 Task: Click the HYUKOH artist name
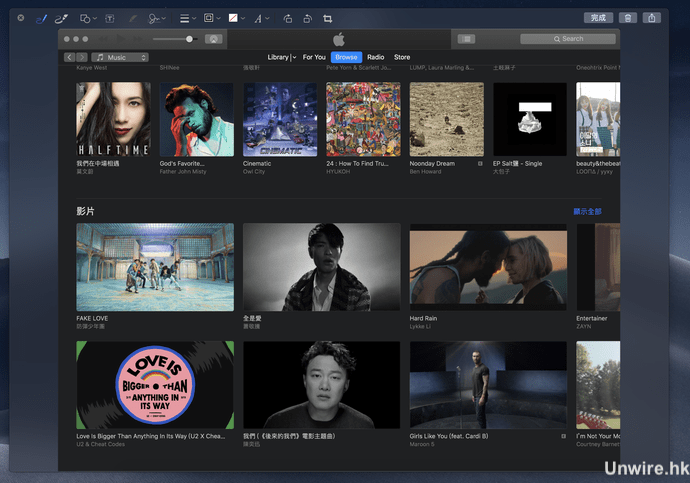[338, 172]
